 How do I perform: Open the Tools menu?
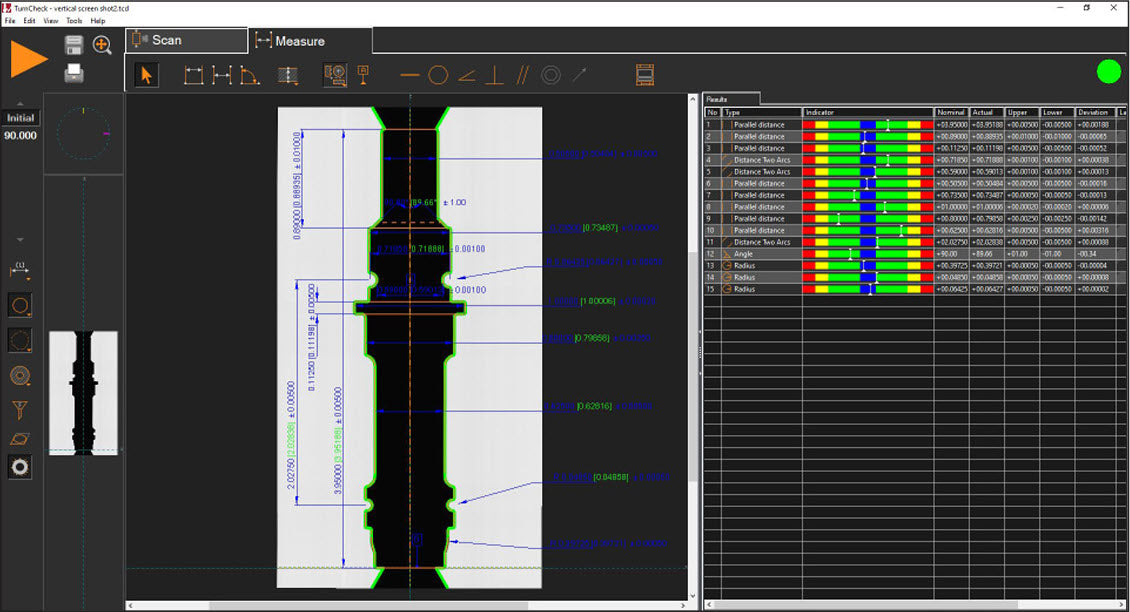[74, 21]
